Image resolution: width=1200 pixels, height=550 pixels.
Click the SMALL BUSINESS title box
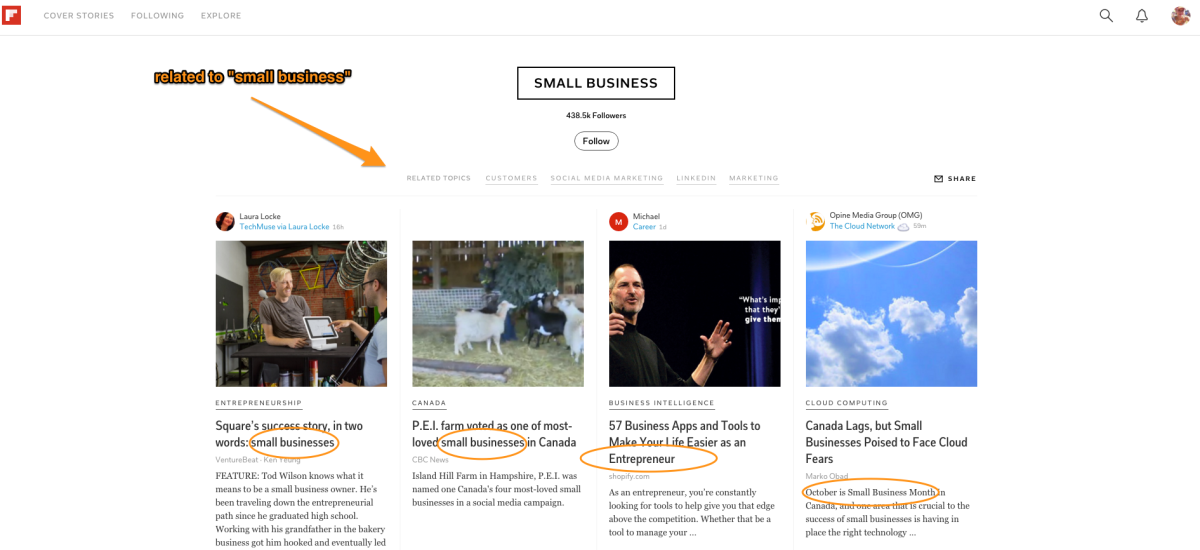point(596,83)
